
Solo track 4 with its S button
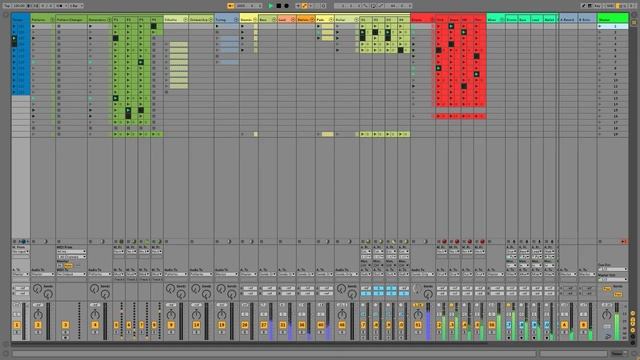[95, 332]
